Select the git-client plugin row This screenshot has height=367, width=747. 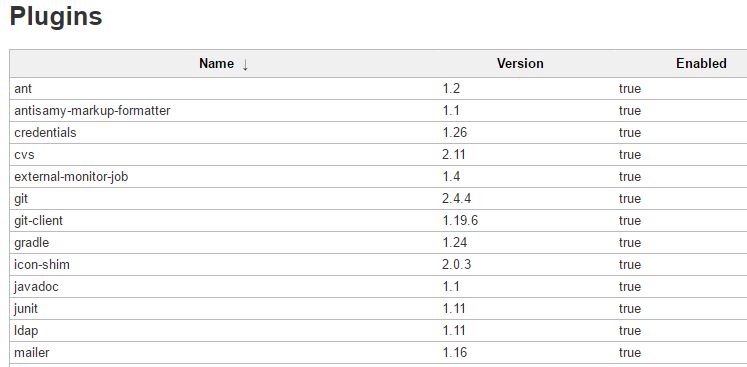click(x=378, y=221)
